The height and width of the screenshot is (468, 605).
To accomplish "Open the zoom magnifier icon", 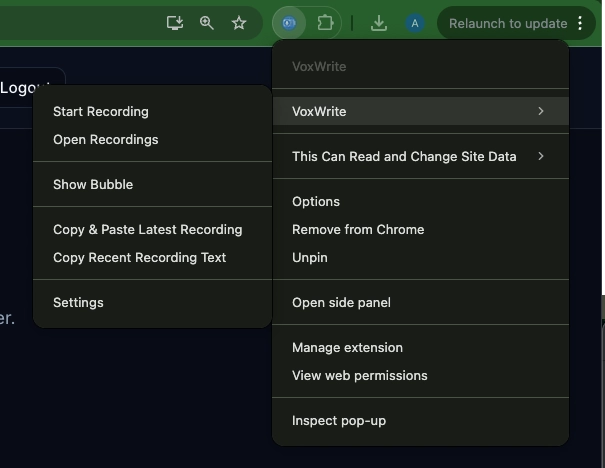I will [x=206, y=23].
